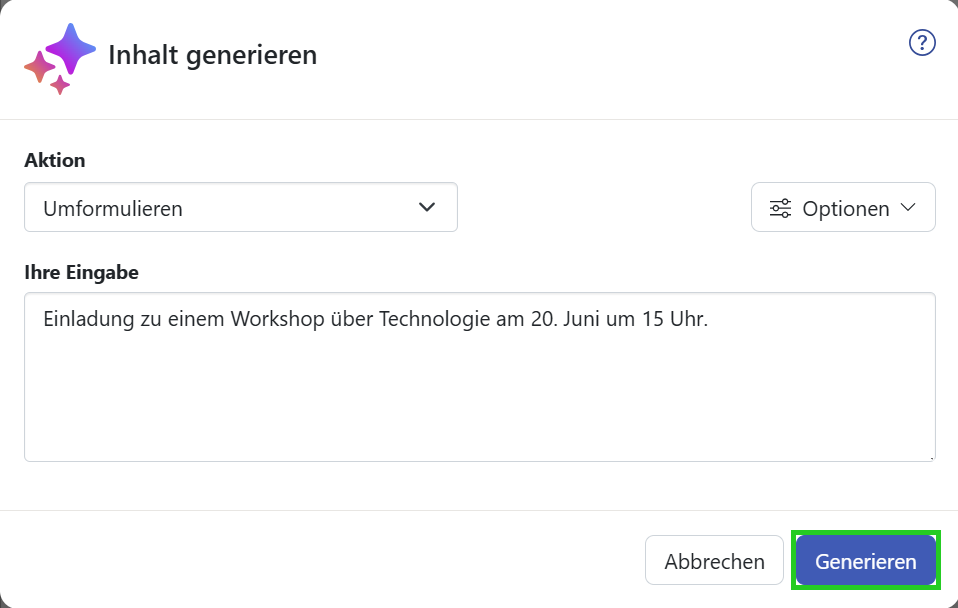Click the Aktion field label
This screenshot has width=958, height=608.
coord(55,160)
